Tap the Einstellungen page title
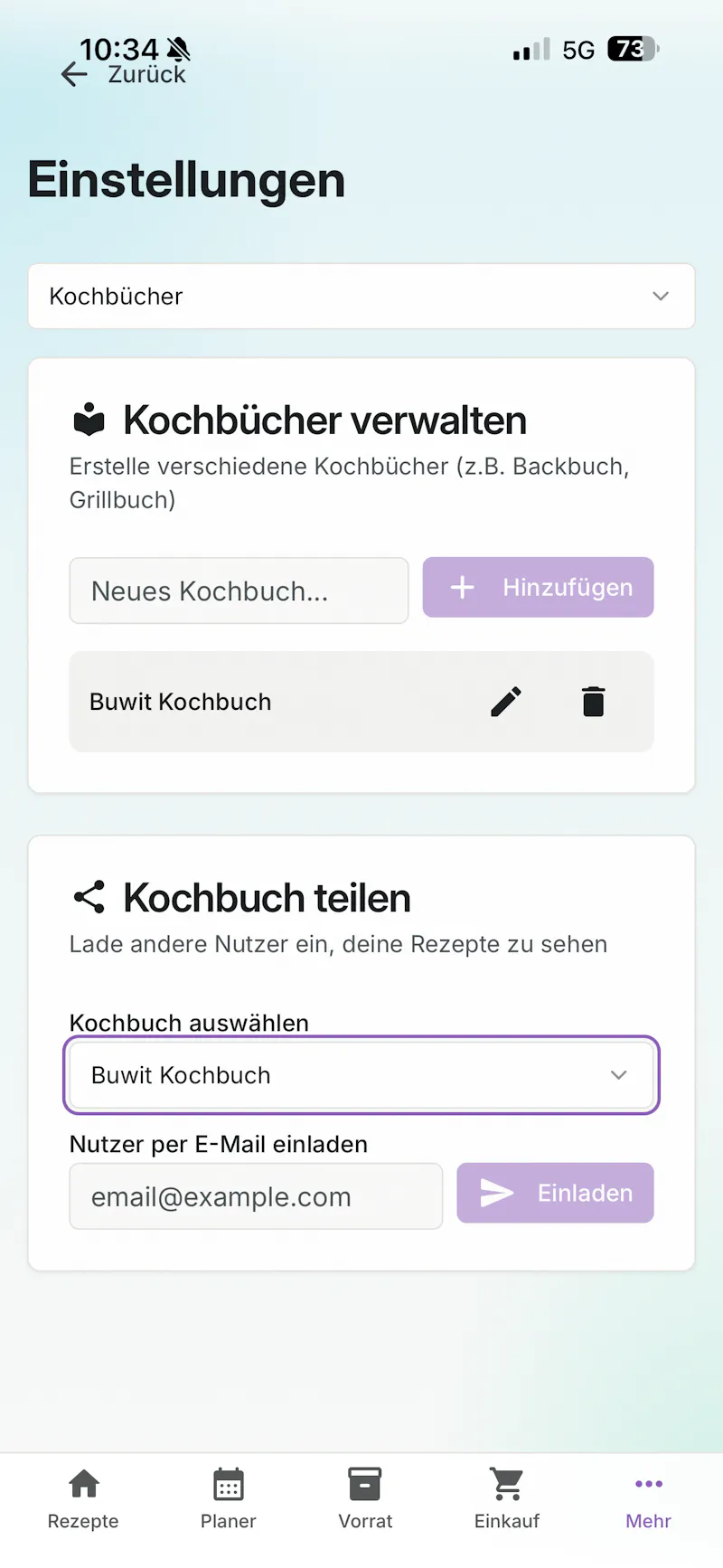 coord(186,179)
